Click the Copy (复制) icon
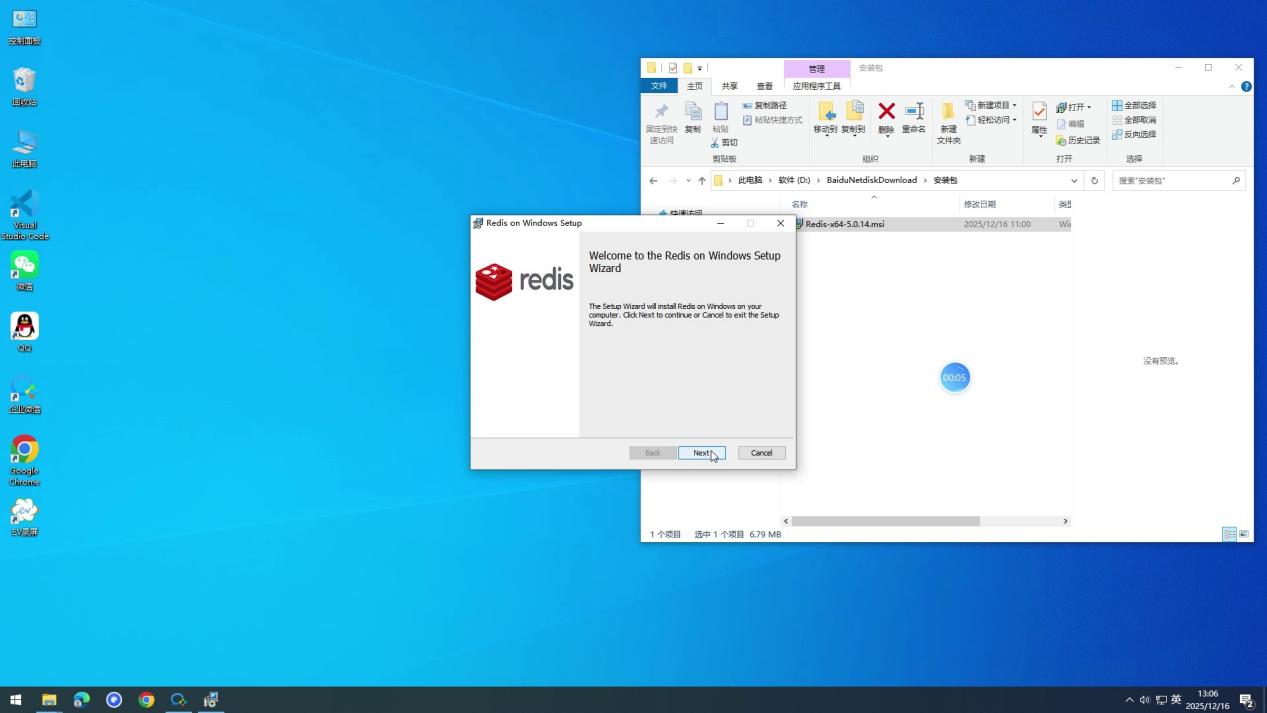Viewport: 1267px width, 713px height. pos(693,115)
